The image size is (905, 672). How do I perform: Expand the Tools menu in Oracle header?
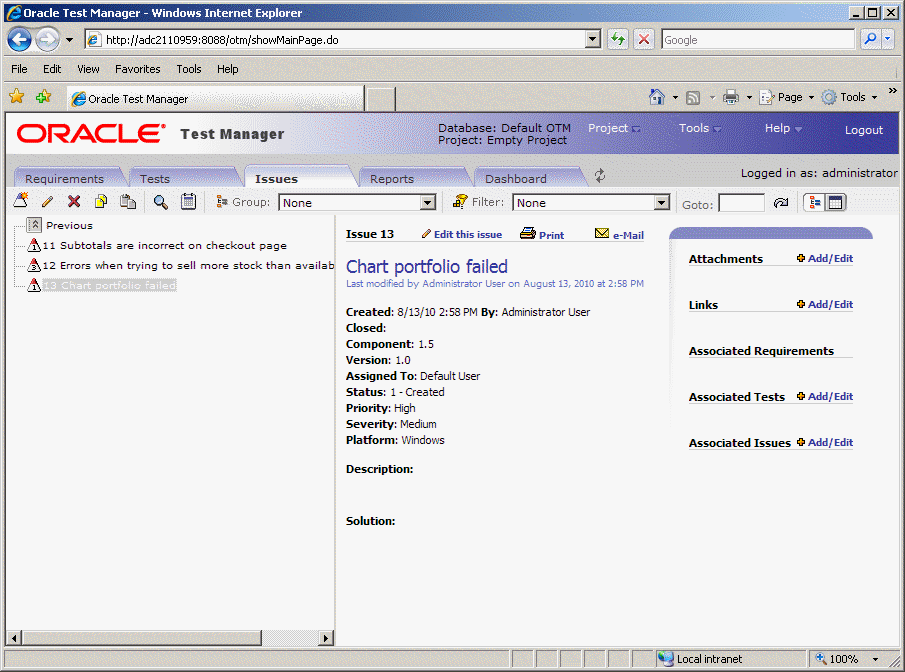(700, 128)
